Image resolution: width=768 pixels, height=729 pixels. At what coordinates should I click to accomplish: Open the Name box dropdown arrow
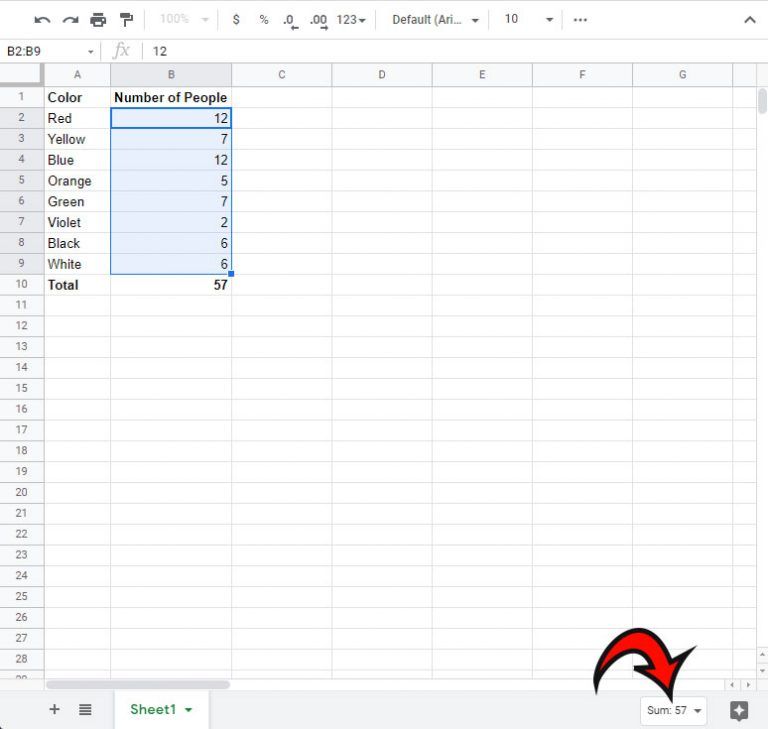[x=91, y=51]
